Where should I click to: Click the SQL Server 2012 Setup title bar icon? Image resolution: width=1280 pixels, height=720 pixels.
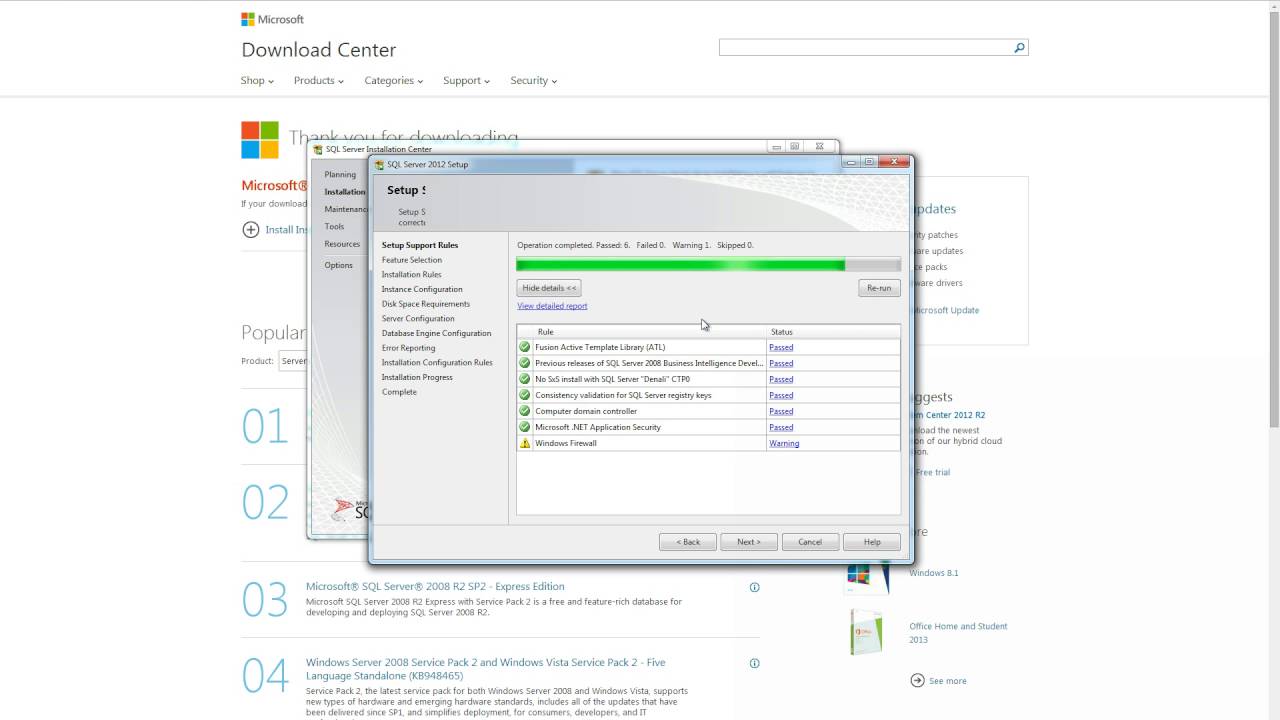point(379,165)
